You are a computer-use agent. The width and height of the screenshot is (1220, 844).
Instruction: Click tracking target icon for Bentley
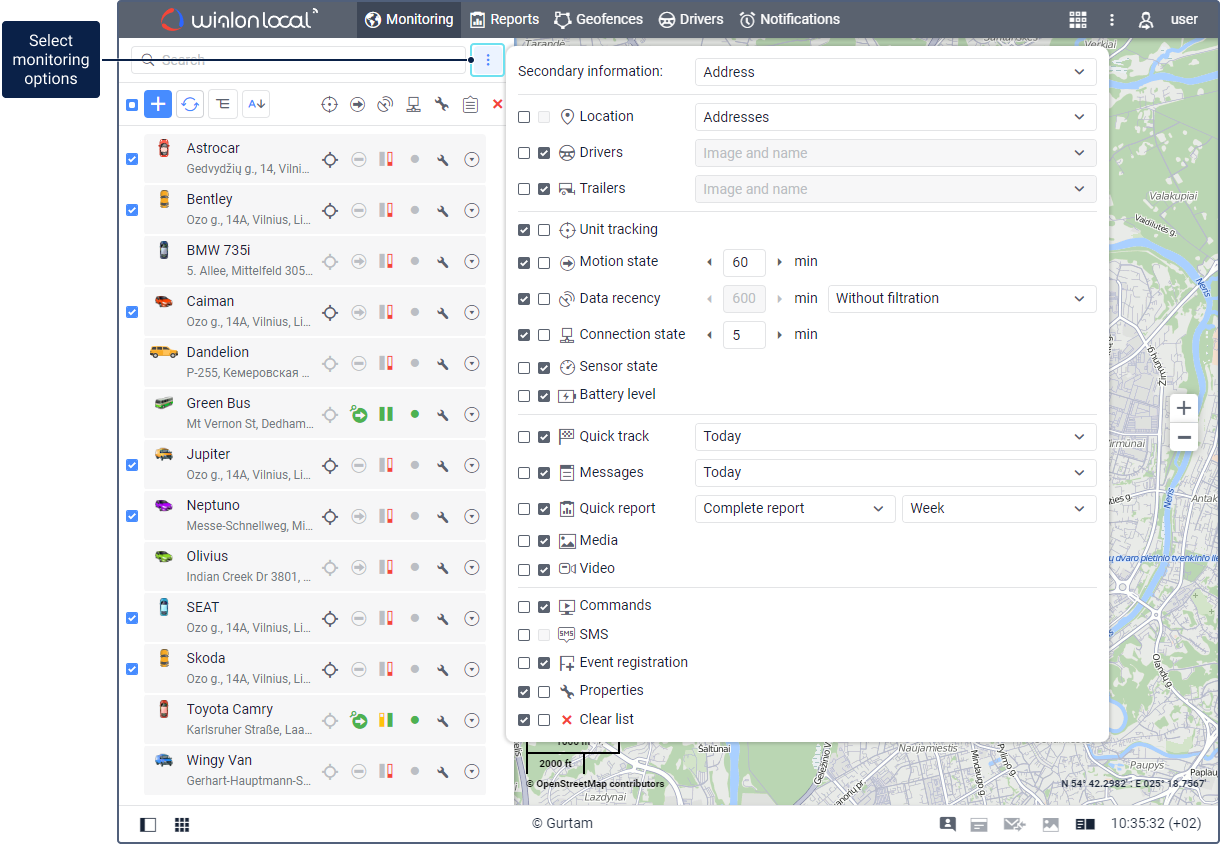click(330, 210)
